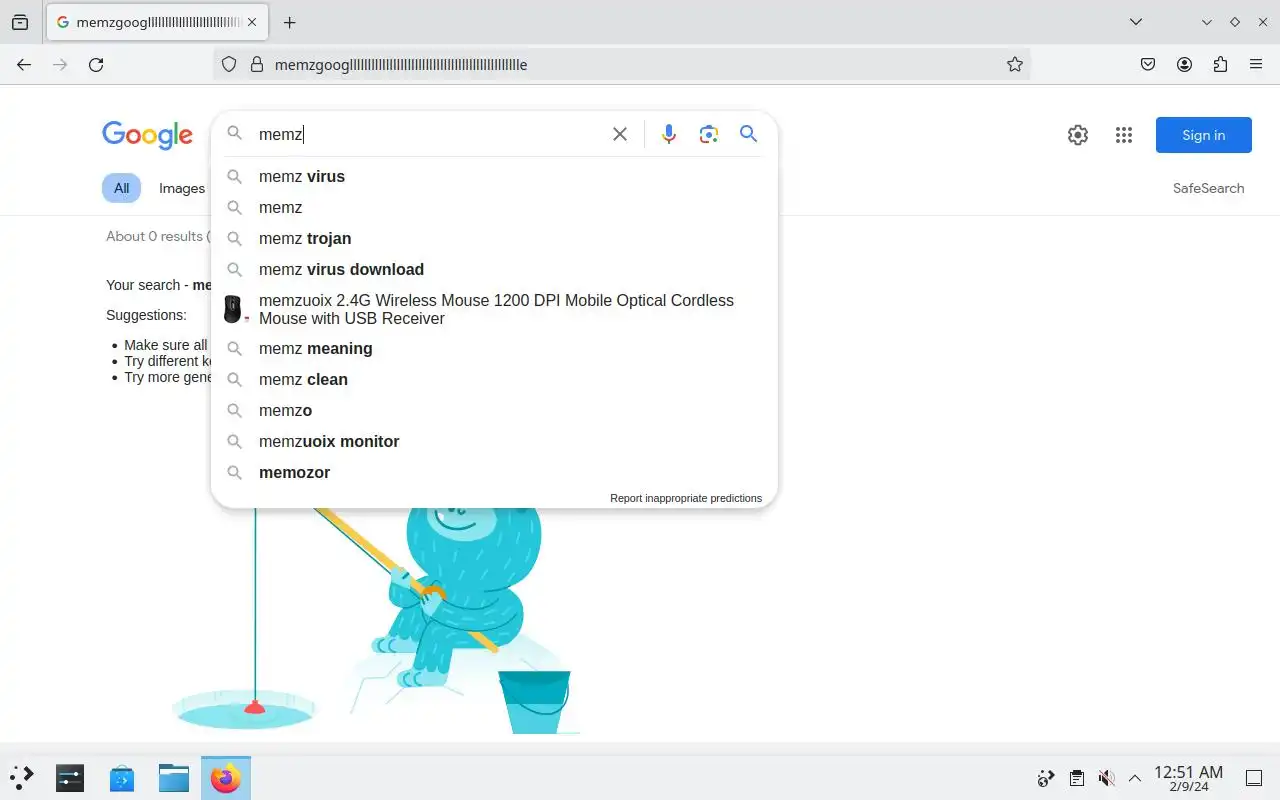Choose suggestion memozor
This screenshot has width=1280, height=800.
tap(494, 472)
